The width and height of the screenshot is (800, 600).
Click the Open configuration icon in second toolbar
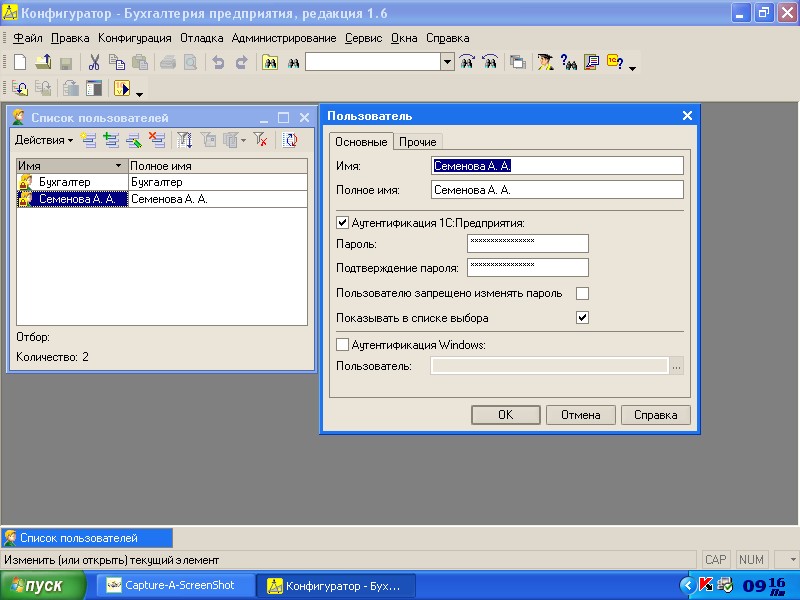click(x=20, y=89)
